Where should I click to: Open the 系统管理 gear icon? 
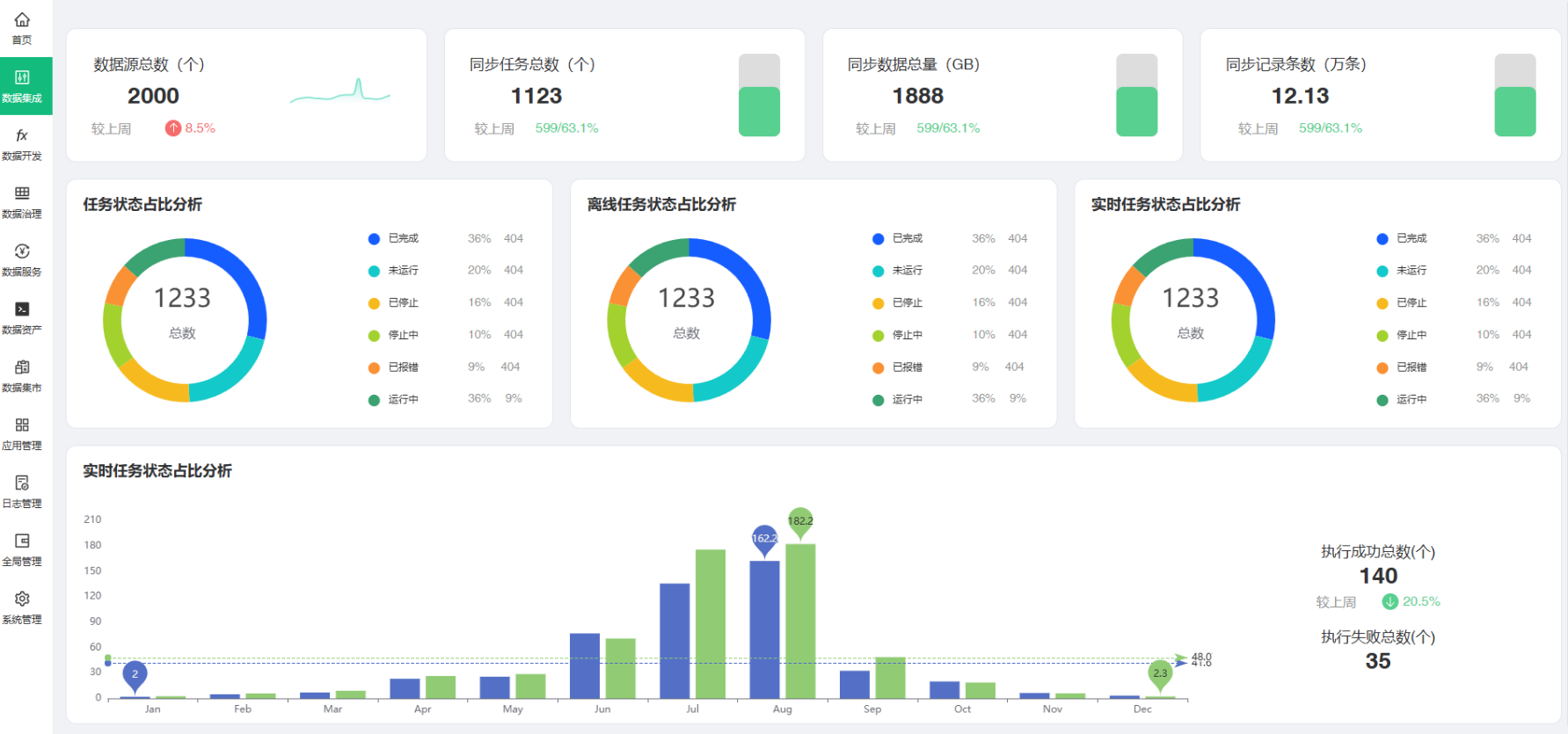tap(22, 600)
